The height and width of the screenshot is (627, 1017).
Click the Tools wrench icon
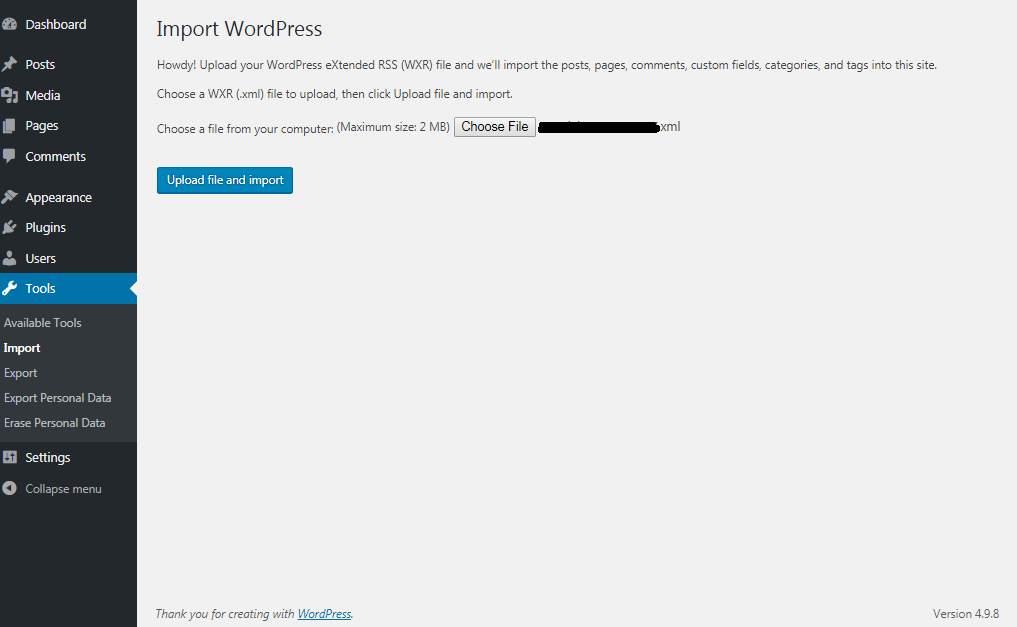click(x=9, y=289)
